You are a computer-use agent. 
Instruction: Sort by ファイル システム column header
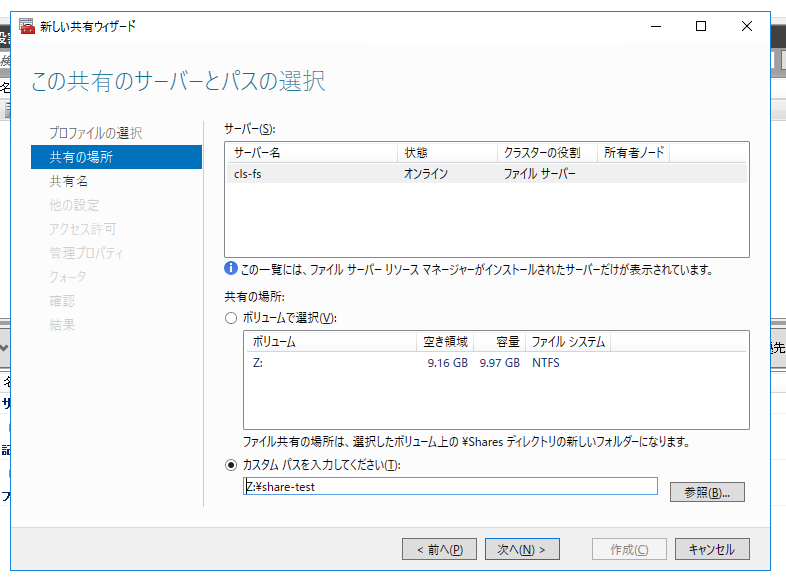[x=568, y=342]
